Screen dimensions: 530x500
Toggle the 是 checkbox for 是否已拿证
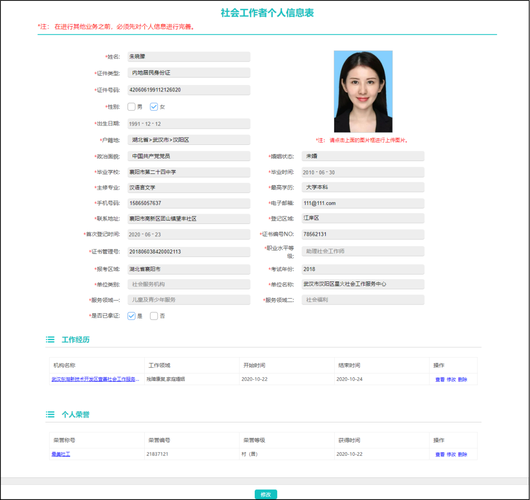[x=131, y=316]
